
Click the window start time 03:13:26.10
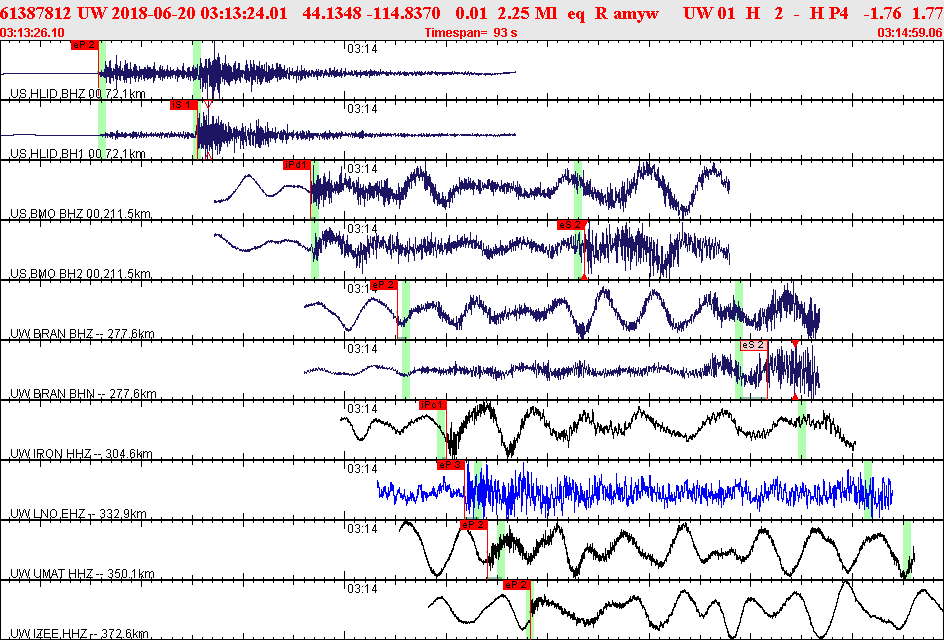tap(33, 33)
